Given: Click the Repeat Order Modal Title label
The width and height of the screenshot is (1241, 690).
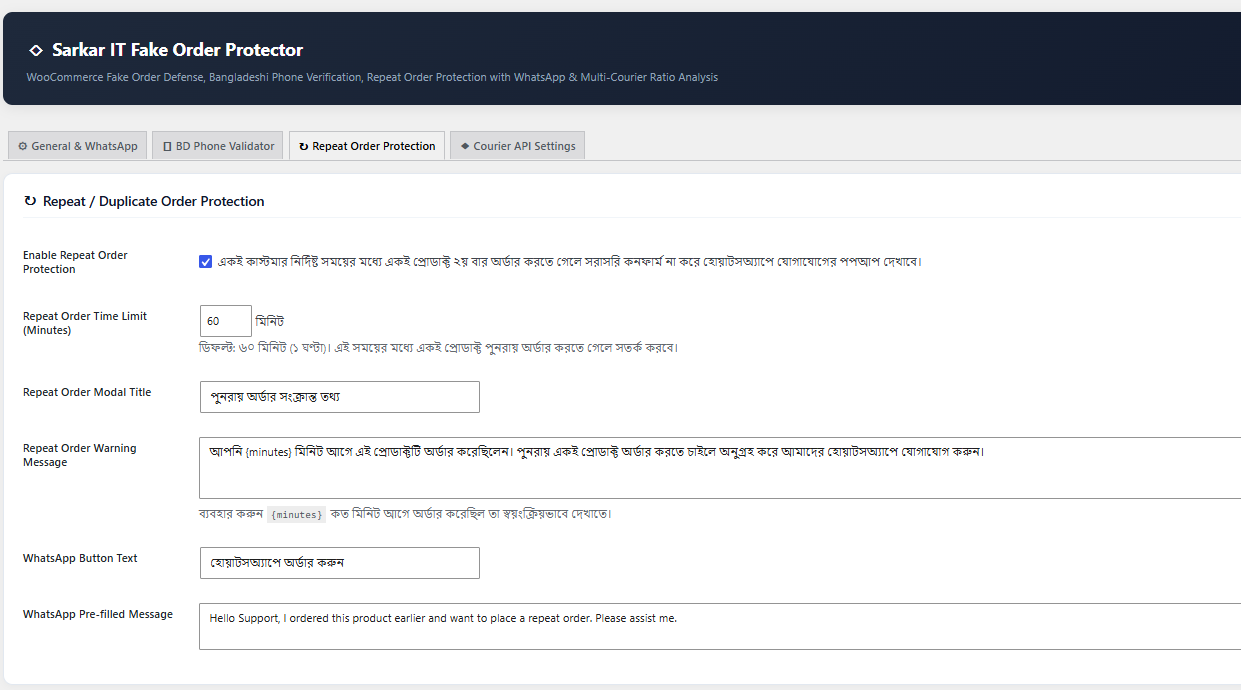Looking at the screenshot, I should point(87,392).
